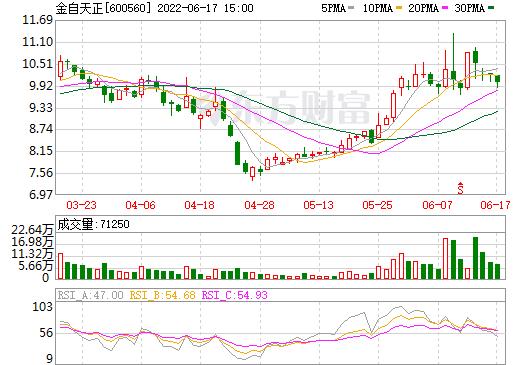This screenshot has height=365, width=520.
Task: Click the last green volume bar on 06-17
Action: pos(497,271)
